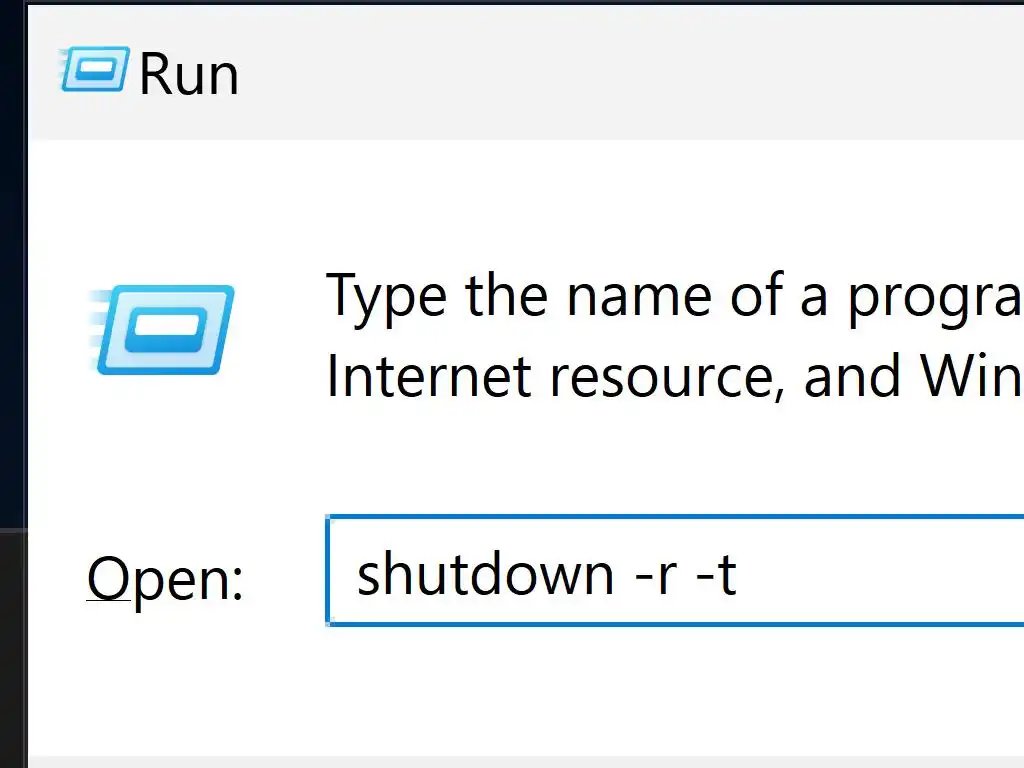Screen dimensions: 1024x768
Task: Click the word "Internet" in the description
Action: click(x=428, y=376)
